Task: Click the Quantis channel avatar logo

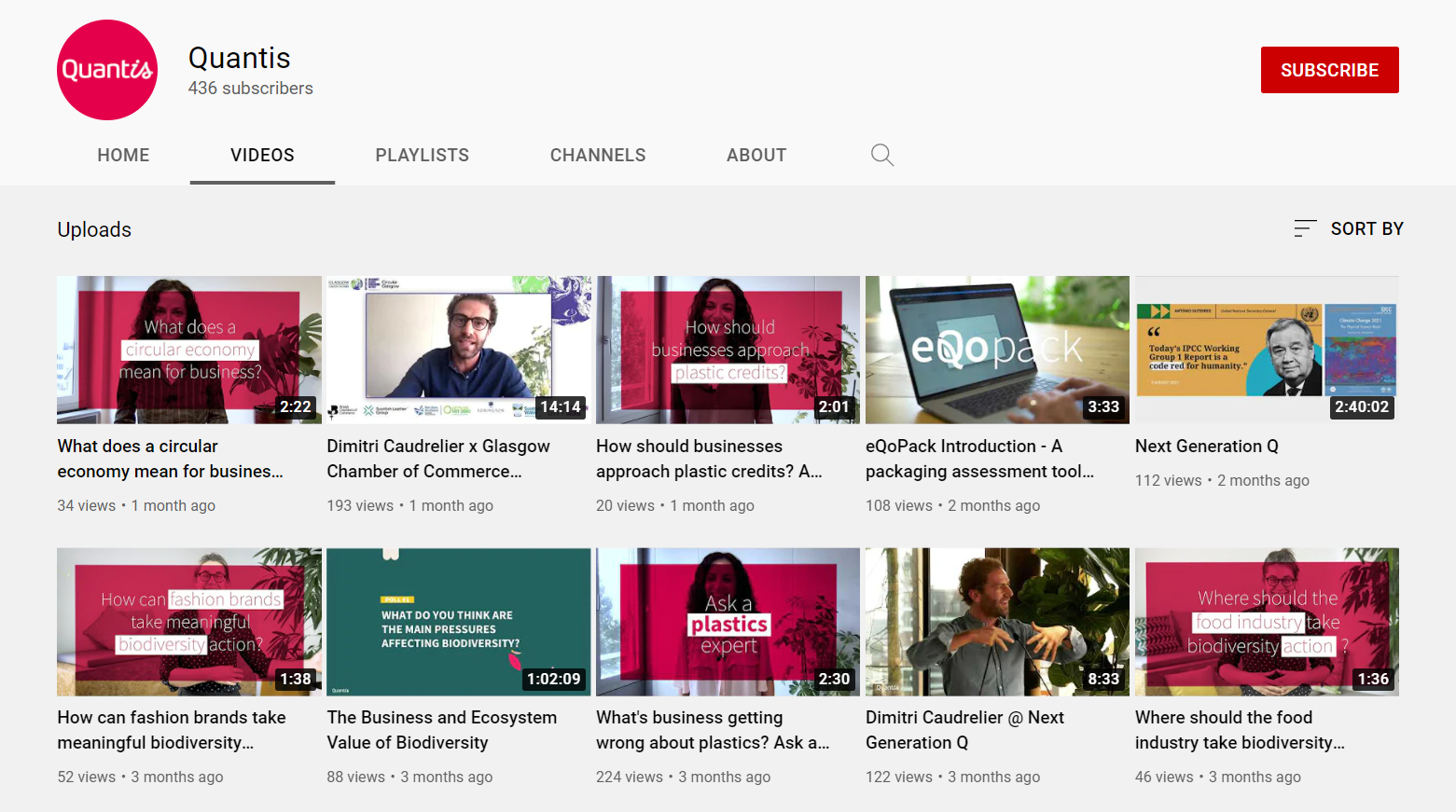Action: point(107,70)
